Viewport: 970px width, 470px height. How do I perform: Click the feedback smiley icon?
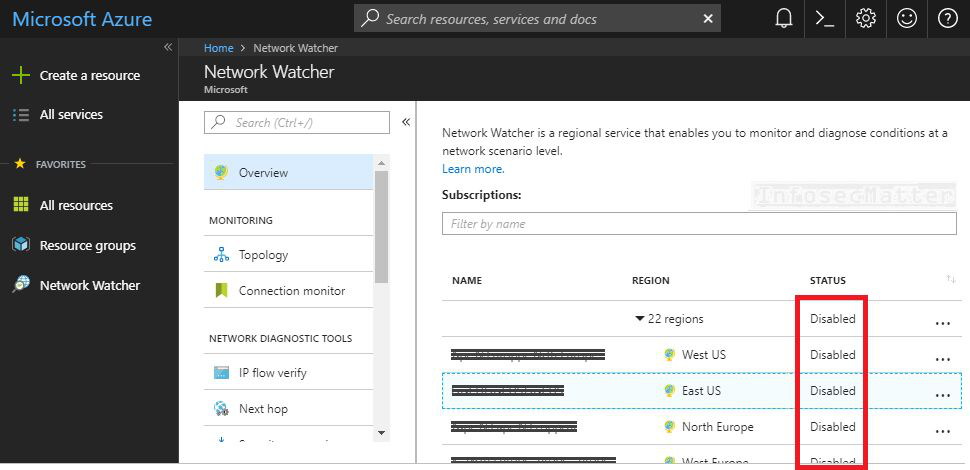point(907,19)
